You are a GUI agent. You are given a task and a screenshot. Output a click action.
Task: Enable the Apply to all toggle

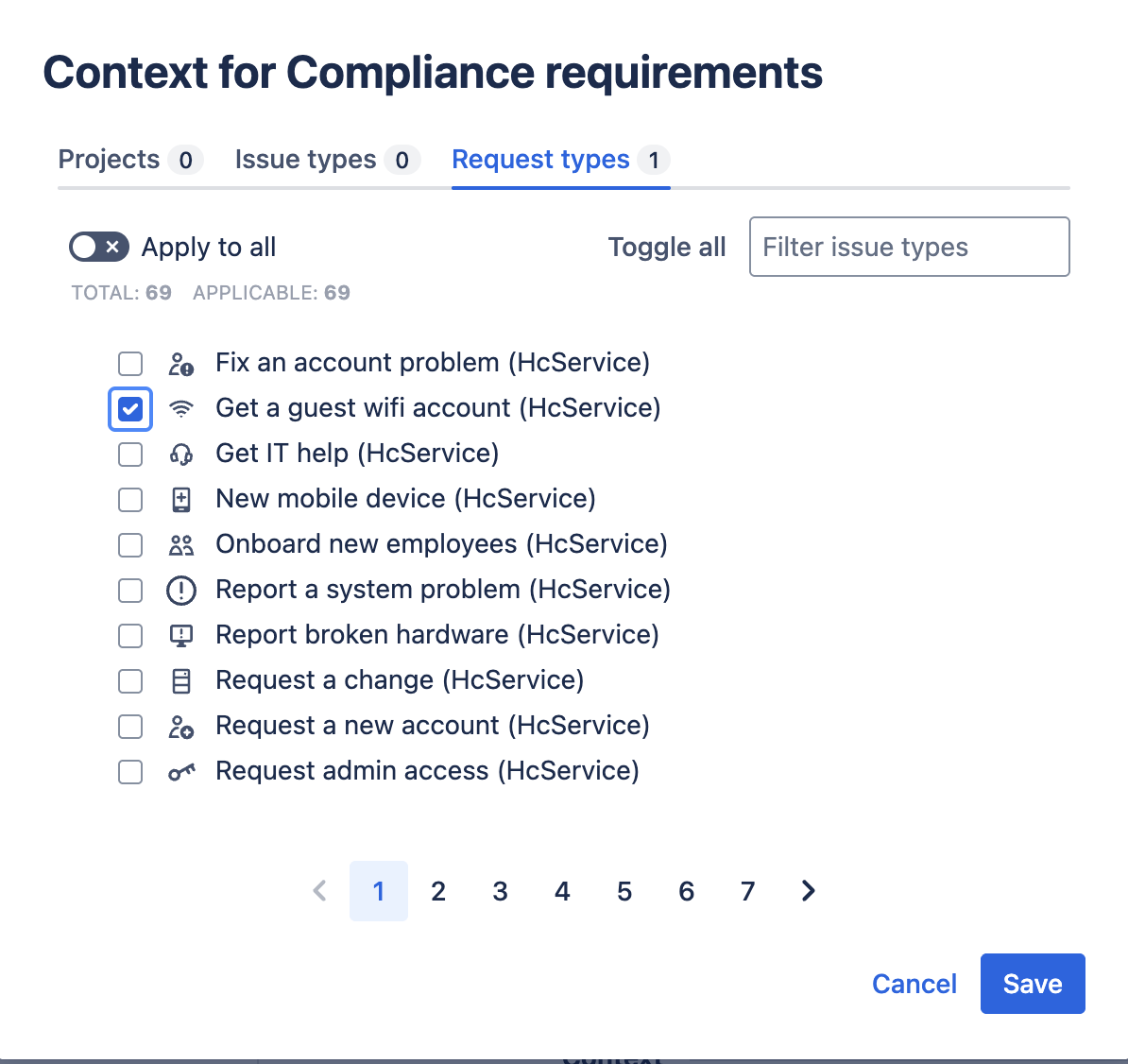pyautogui.click(x=99, y=247)
